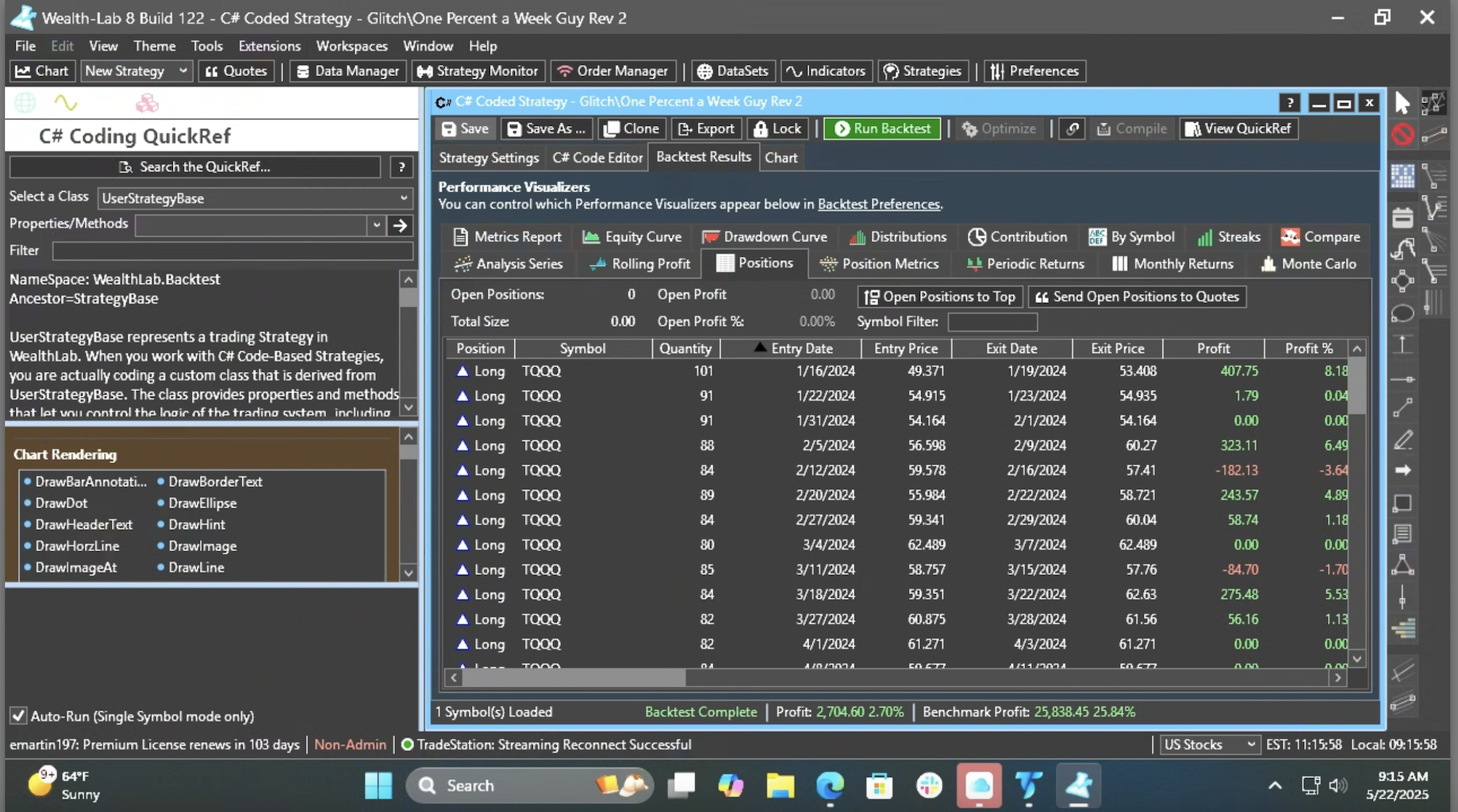Click the red cancel drawing icon
The image size is (1458, 812).
(x=1402, y=134)
